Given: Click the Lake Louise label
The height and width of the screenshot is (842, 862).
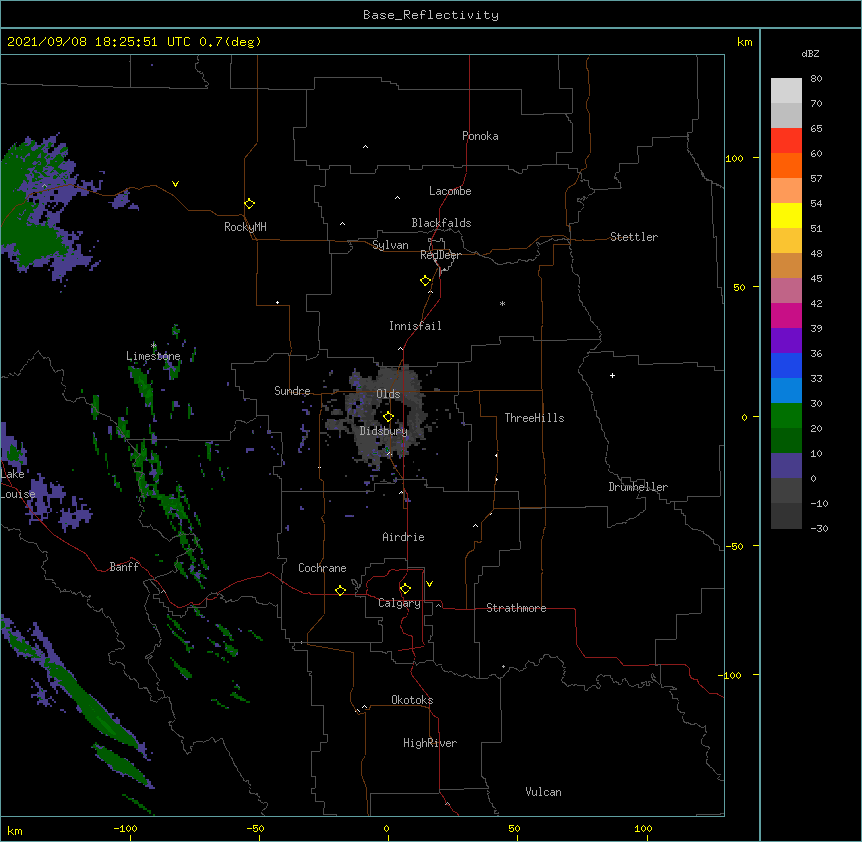Looking at the screenshot, I should tap(18, 484).
